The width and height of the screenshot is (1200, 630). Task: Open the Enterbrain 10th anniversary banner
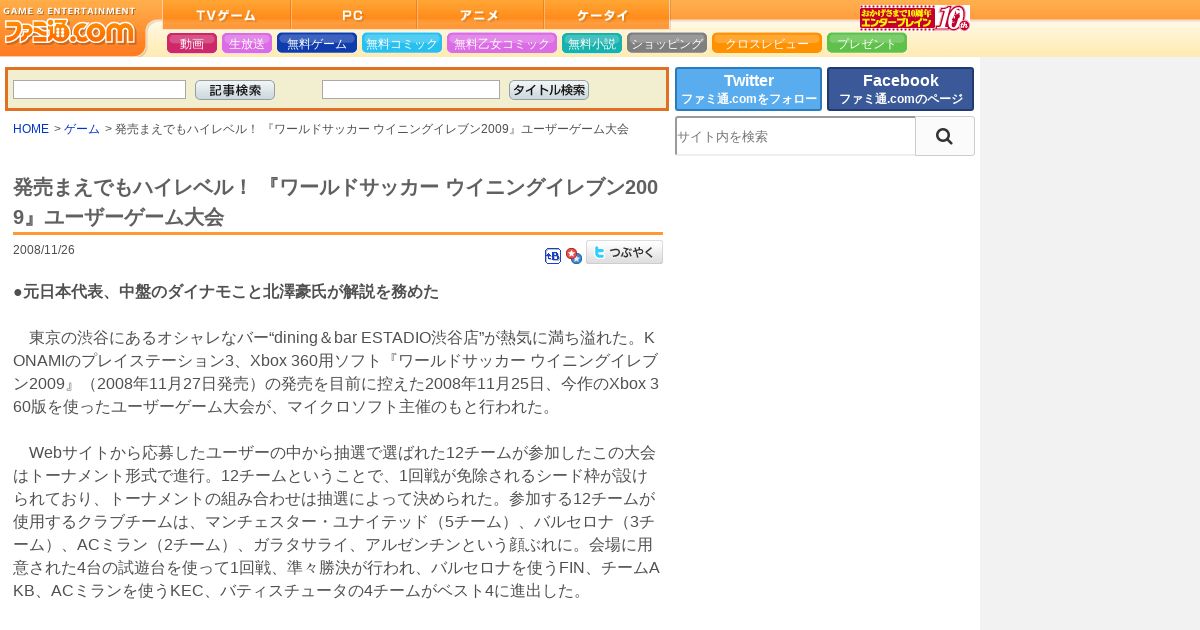coord(914,18)
